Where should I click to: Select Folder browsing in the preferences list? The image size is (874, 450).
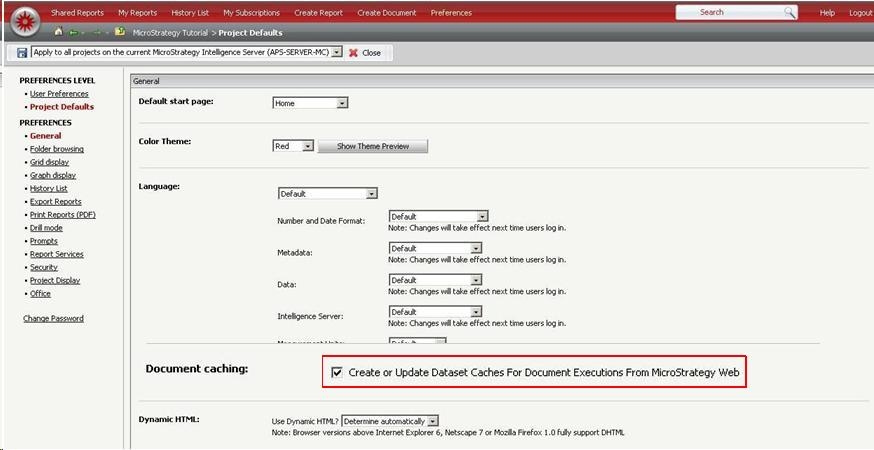57,149
